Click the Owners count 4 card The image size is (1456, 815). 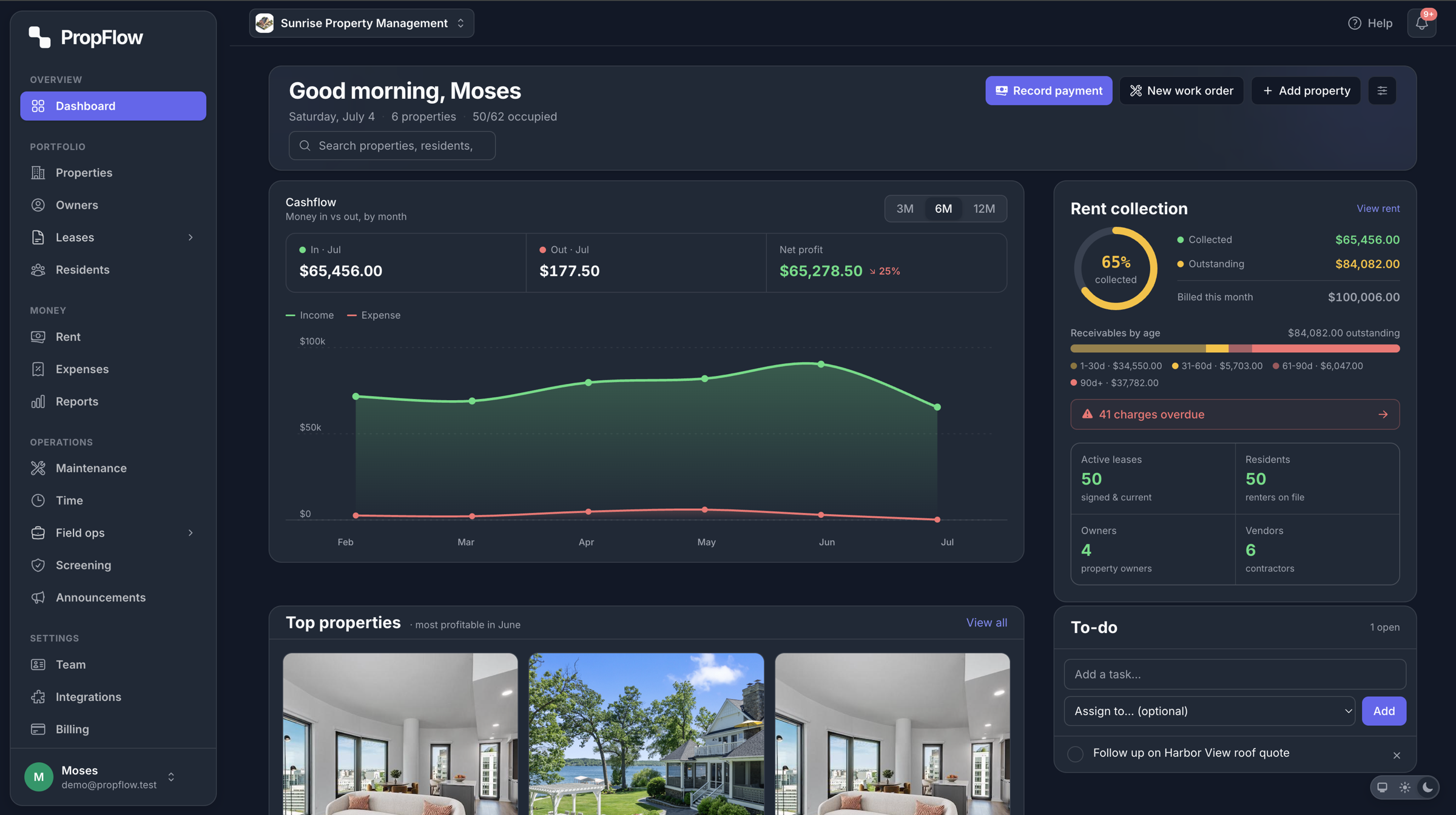tap(1153, 549)
